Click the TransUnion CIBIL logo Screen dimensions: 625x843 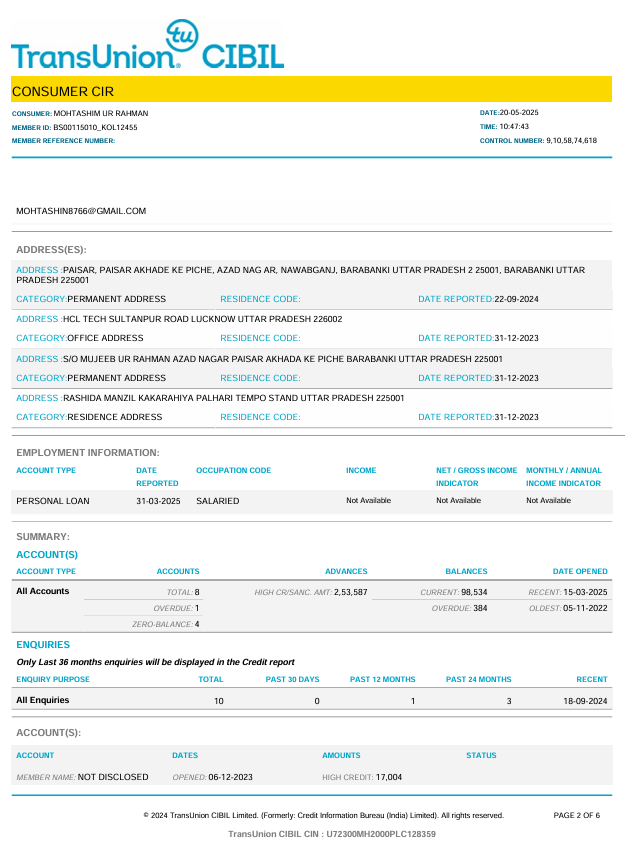click(147, 45)
